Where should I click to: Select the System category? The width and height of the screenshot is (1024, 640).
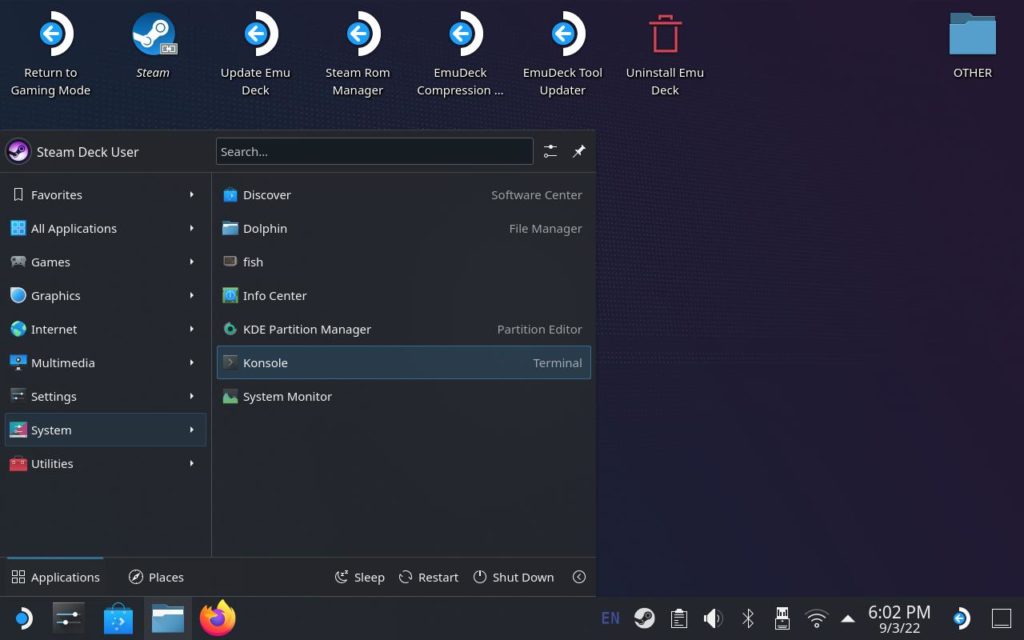pyautogui.click(x=105, y=430)
